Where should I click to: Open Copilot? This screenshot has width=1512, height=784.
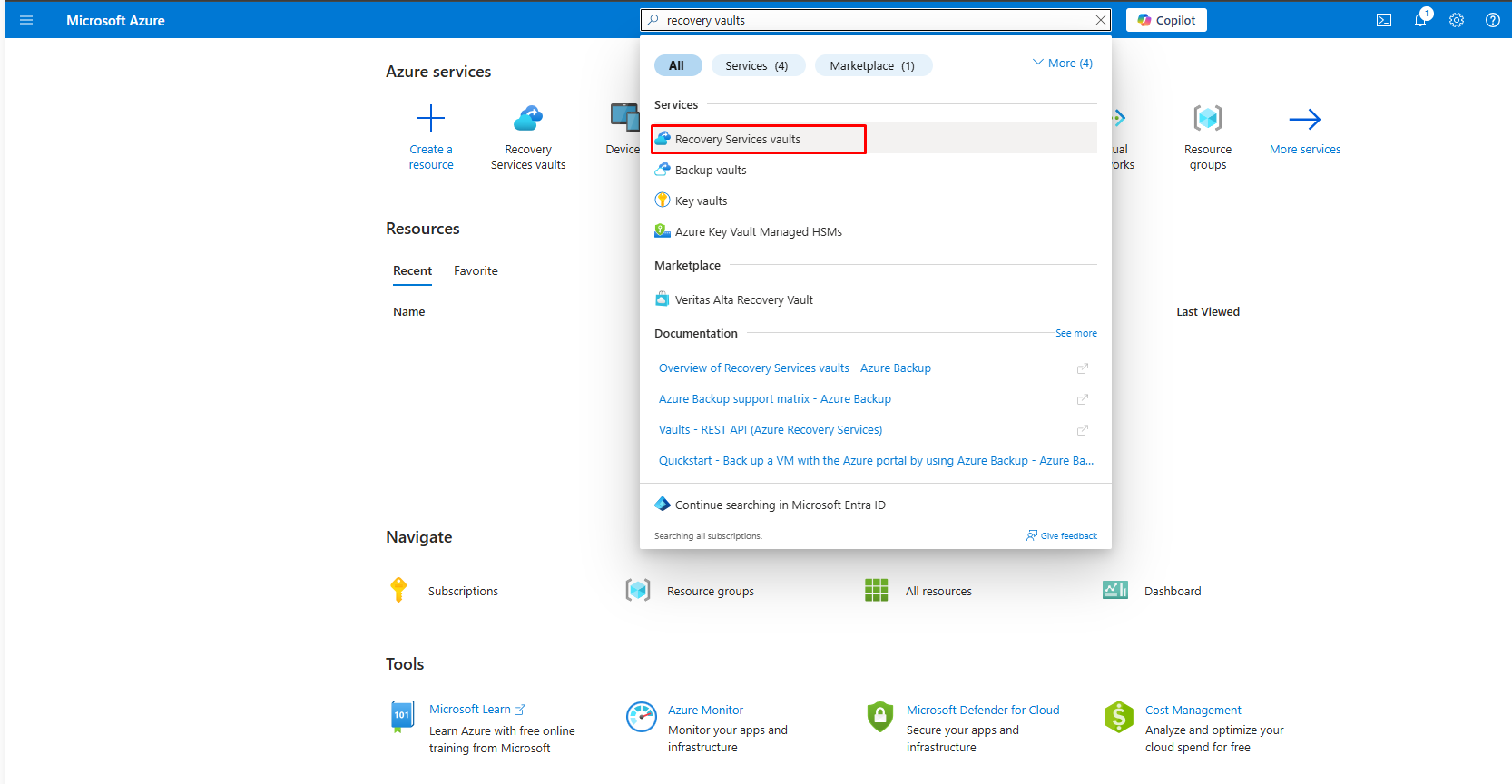tap(1166, 20)
